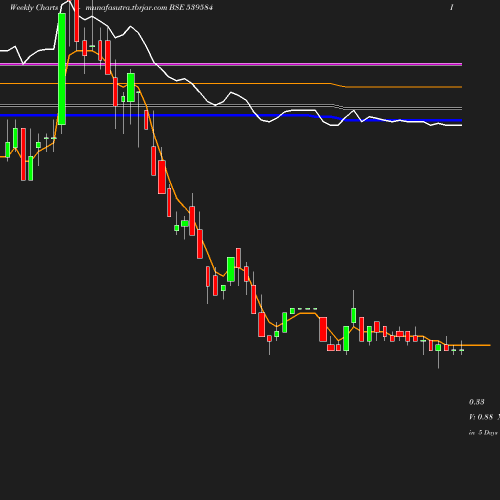The image size is (500, 500).
Task: Click the tallest green candlestick near the chart's left peak
Action: tap(62, 69)
